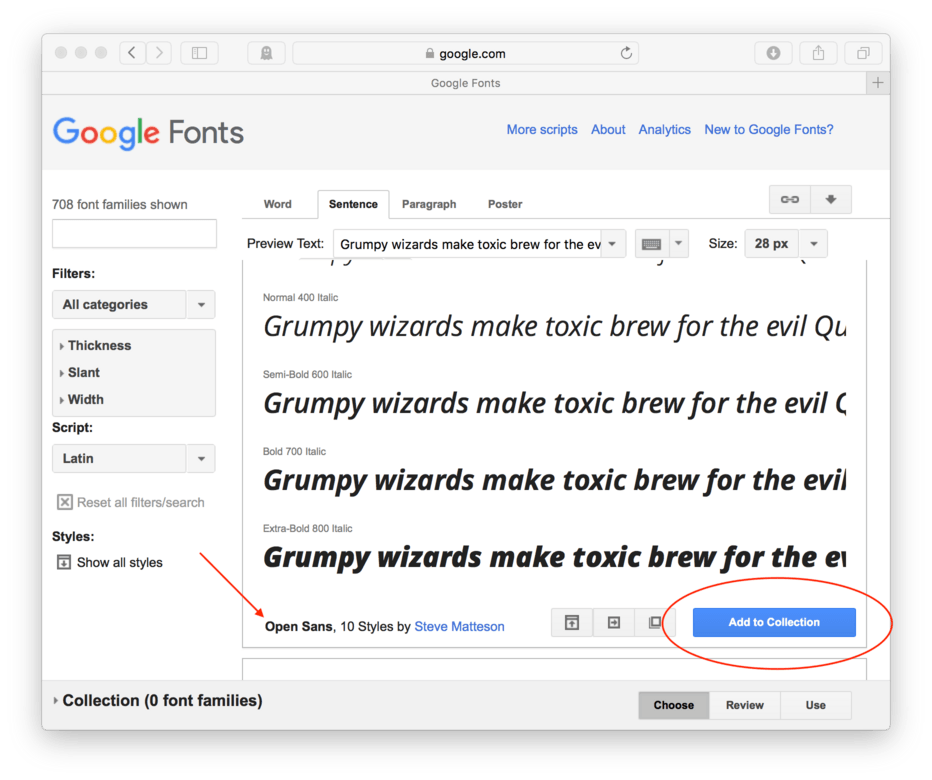
Task: Switch to the Word tab
Action: pyautogui.click(x=278, y=204)
